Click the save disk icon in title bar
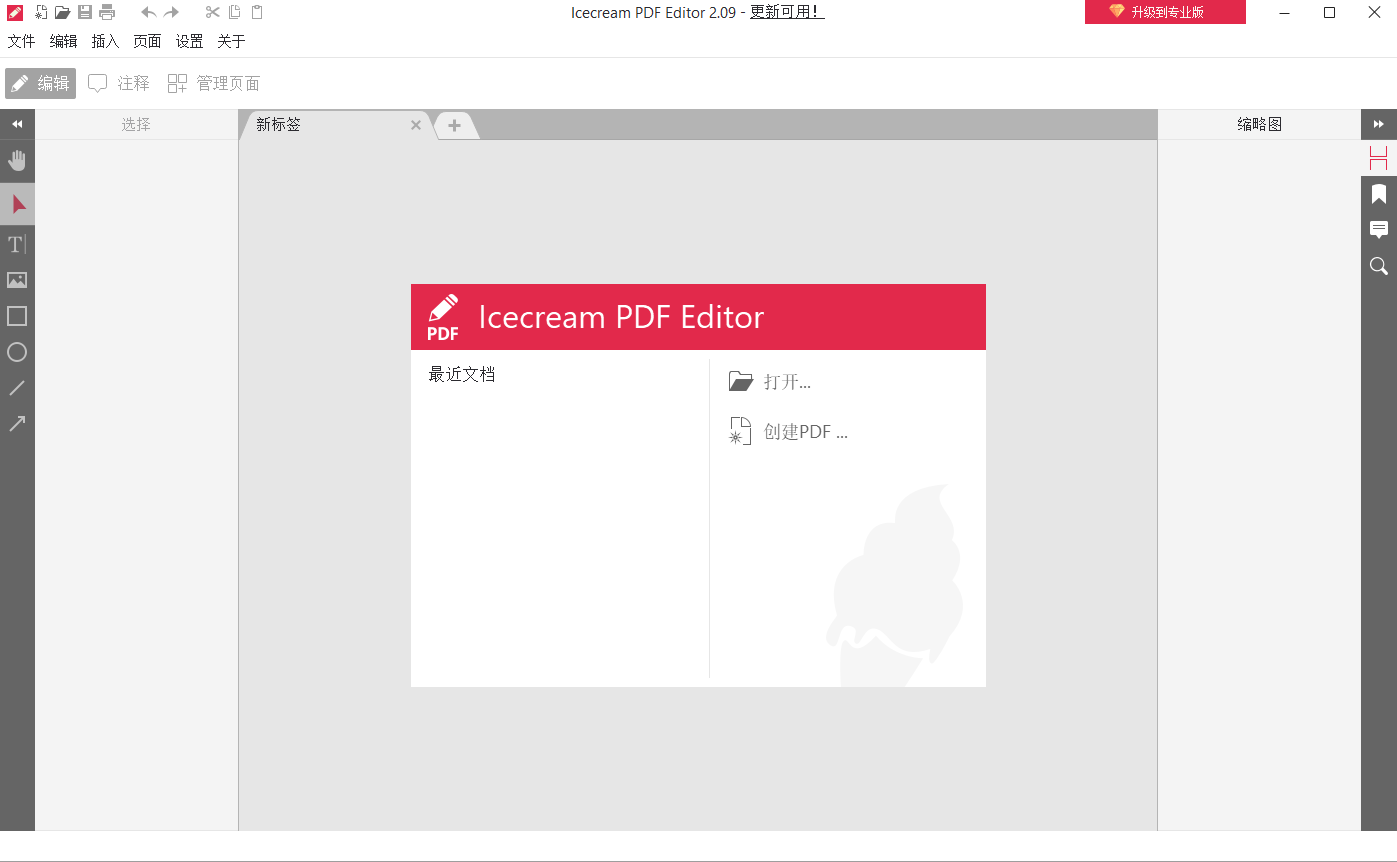 coord(85,12)
